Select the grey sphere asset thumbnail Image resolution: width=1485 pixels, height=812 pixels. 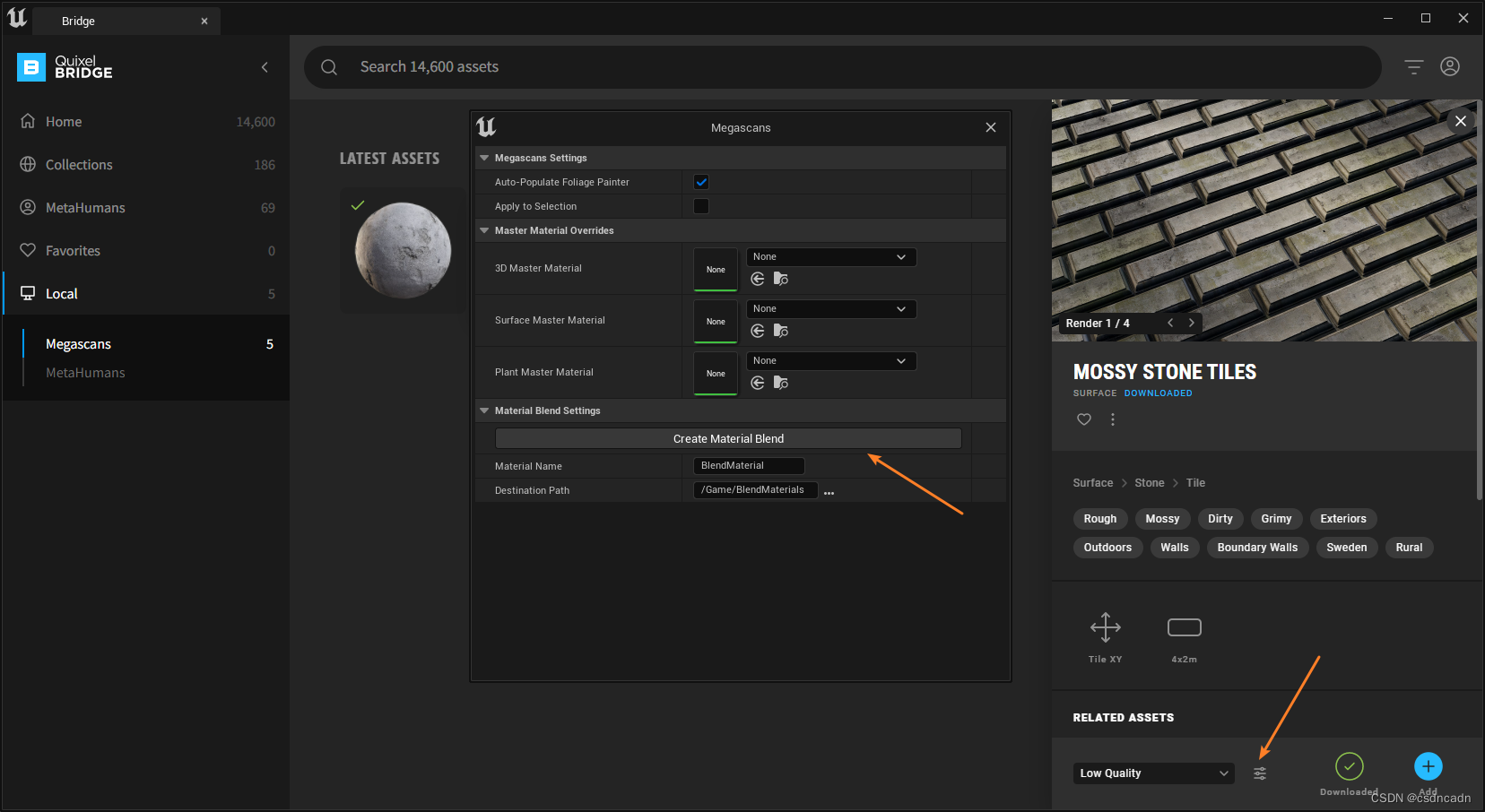pos(403,250)
